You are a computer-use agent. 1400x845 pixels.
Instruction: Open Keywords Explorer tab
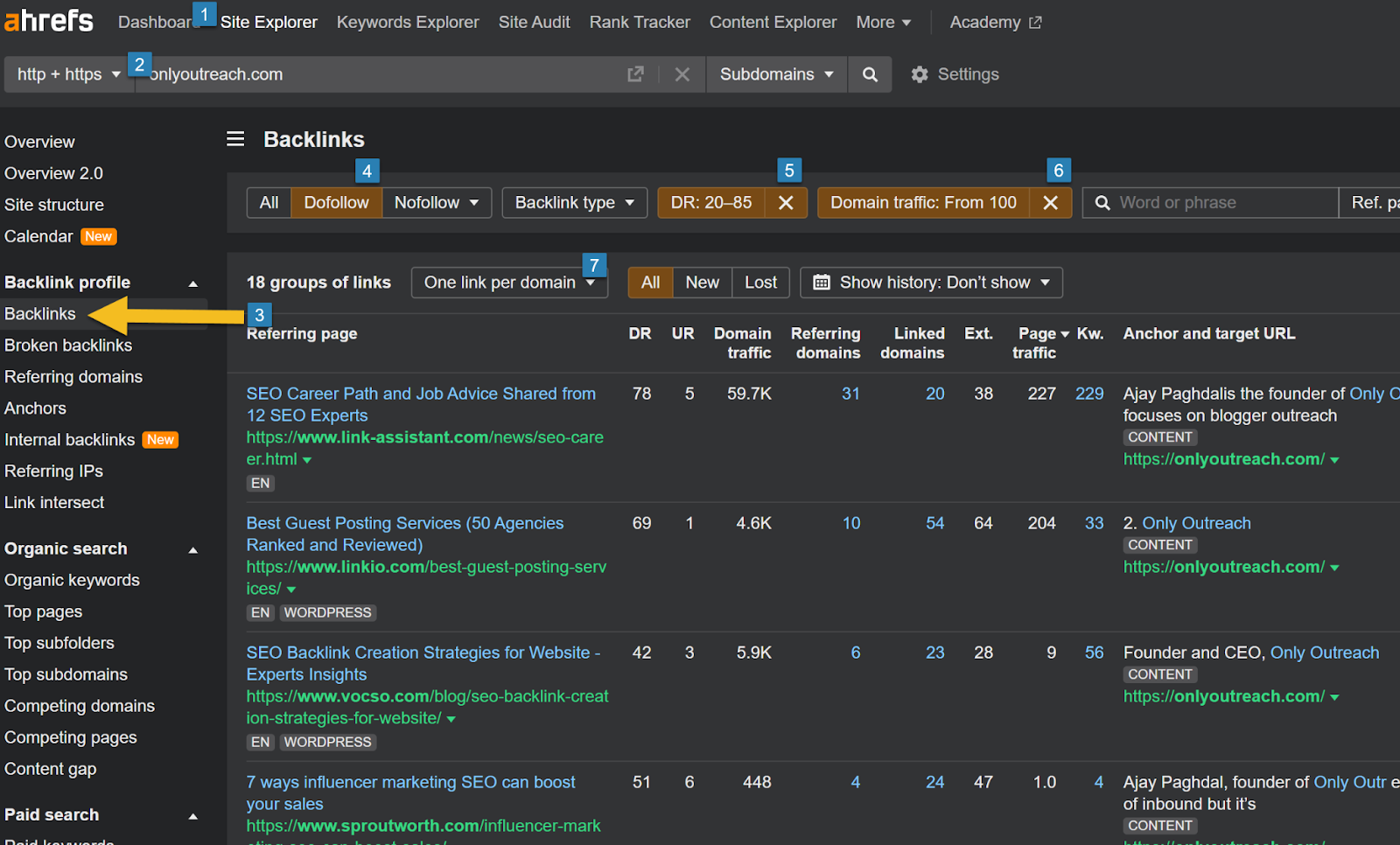[x=408, y=23]
